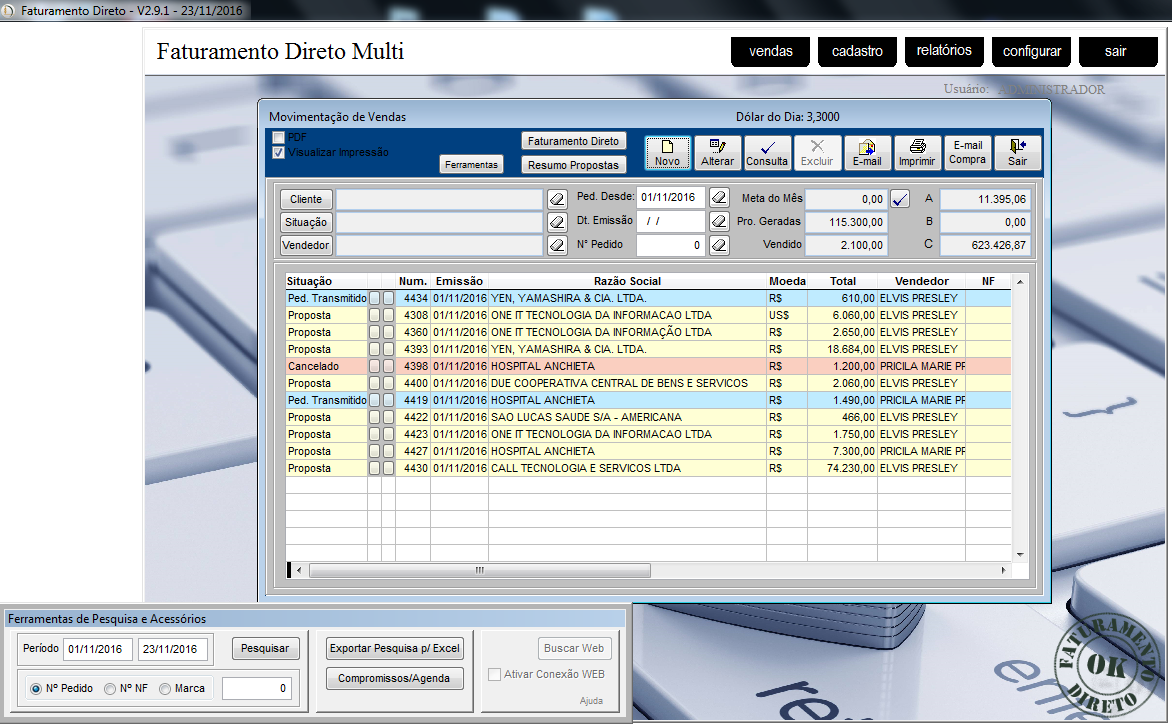The height and width of the screenshot is (726, 1174).
Task: Uncheck Visualizar Impressão option
Action: pyautogui.click(x=279, y=152)
